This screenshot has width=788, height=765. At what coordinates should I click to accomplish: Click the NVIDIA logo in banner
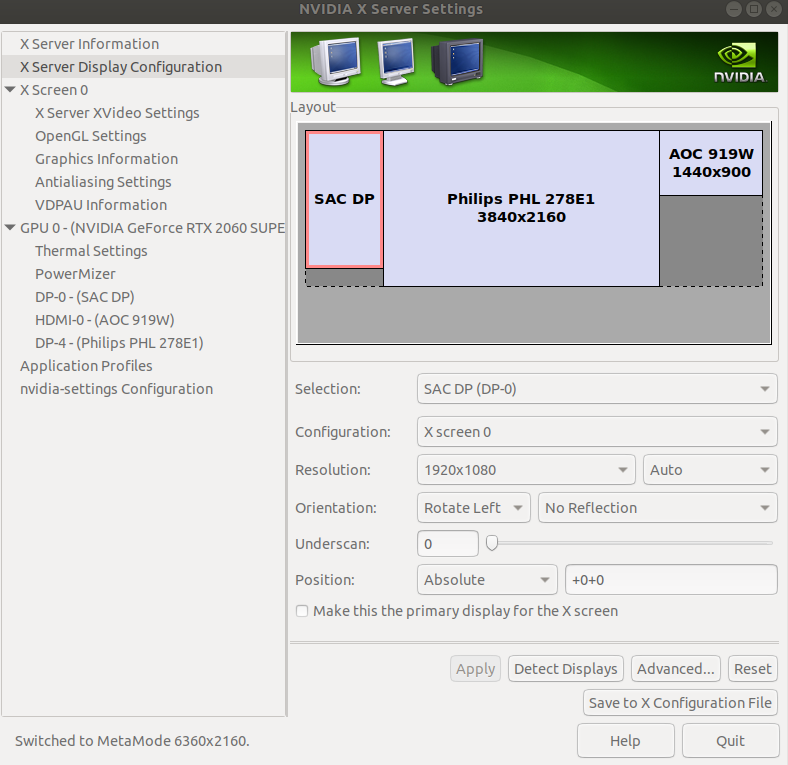coord(740,63)
